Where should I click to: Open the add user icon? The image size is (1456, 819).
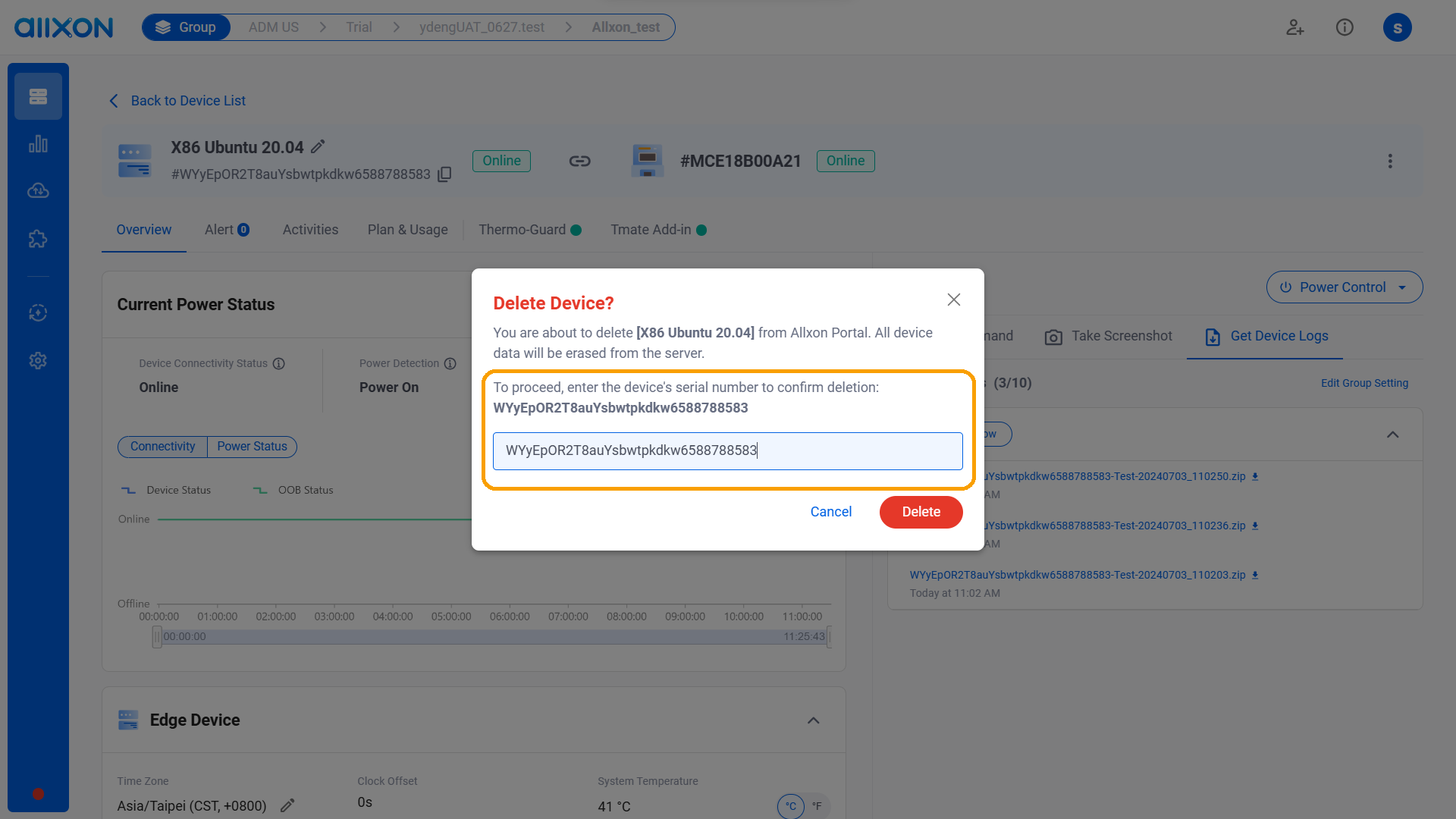click(x=1294, y=28)
